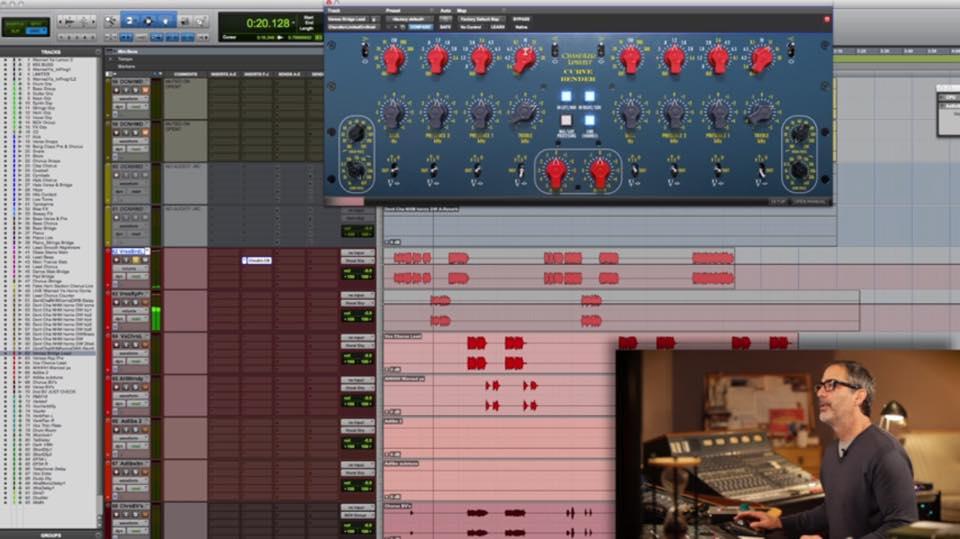This screenshot has width=960, height=539.
Task: Open the read automation mode selector on VrseBrdL
Action: (x=138, y=277)
